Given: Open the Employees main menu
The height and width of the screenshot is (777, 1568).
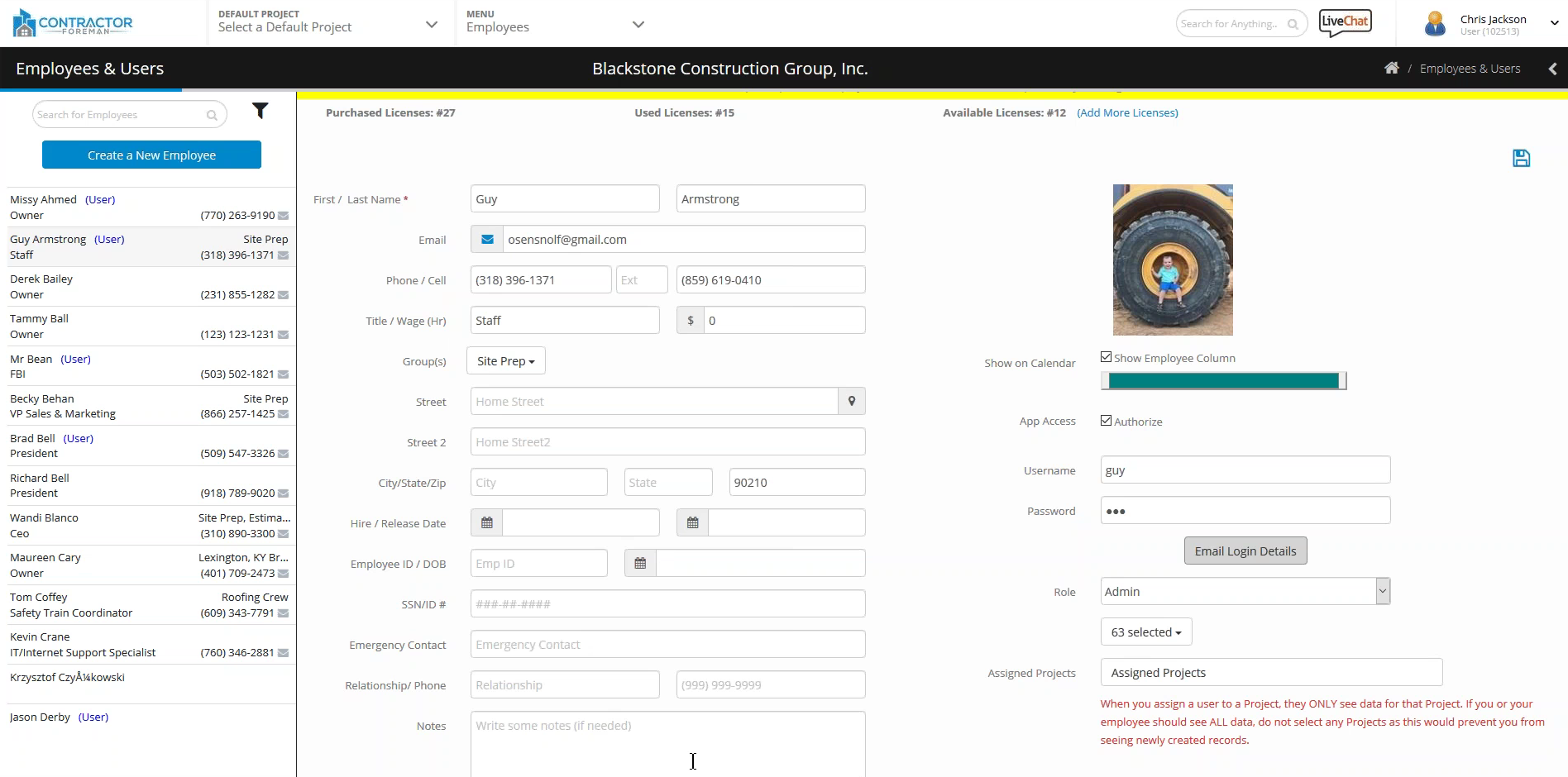Looking at the screenshot, I should point(554,24).
